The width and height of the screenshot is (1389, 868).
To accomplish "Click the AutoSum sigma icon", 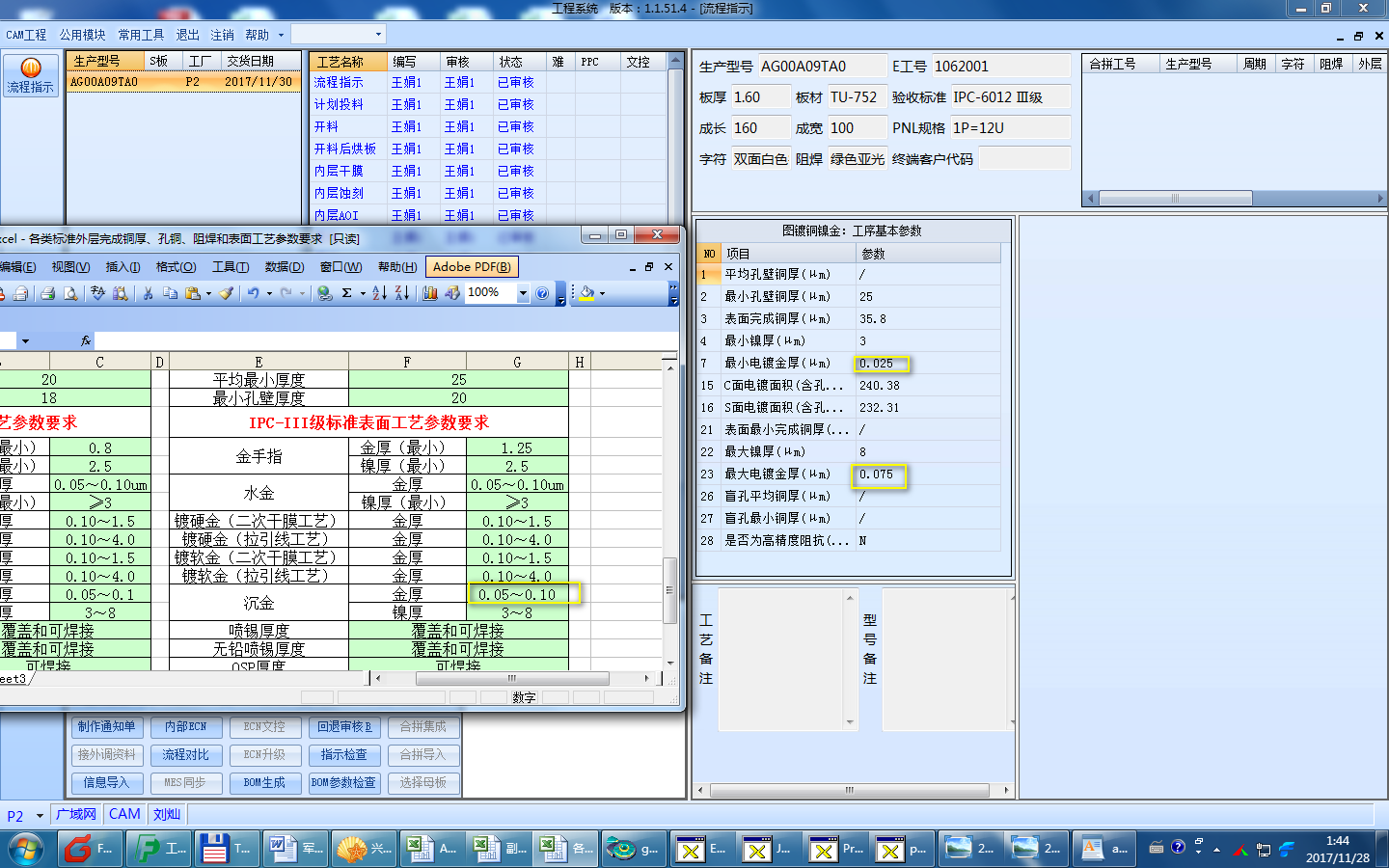I will 347,293.
